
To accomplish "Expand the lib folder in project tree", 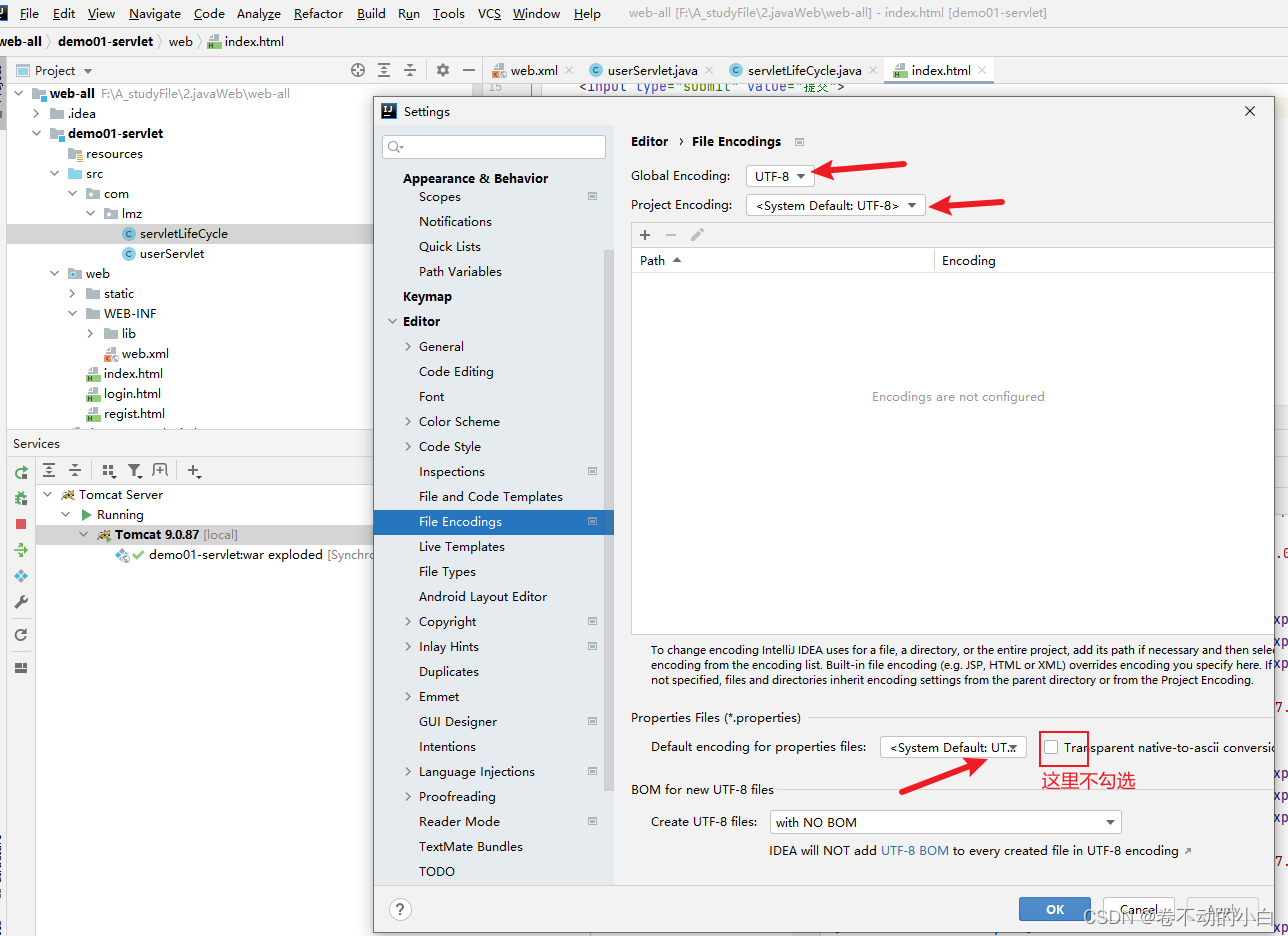I will (90, 333).
